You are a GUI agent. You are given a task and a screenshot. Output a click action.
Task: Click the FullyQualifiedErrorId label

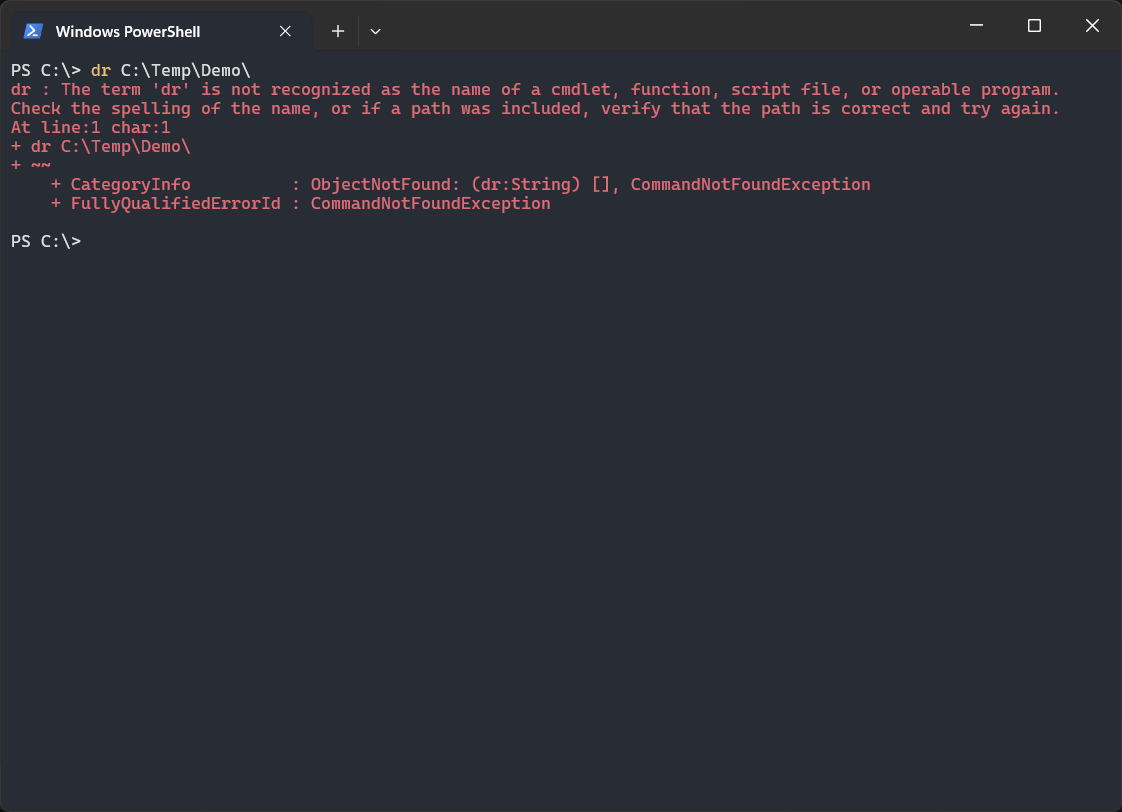click(x=175, y=204)
